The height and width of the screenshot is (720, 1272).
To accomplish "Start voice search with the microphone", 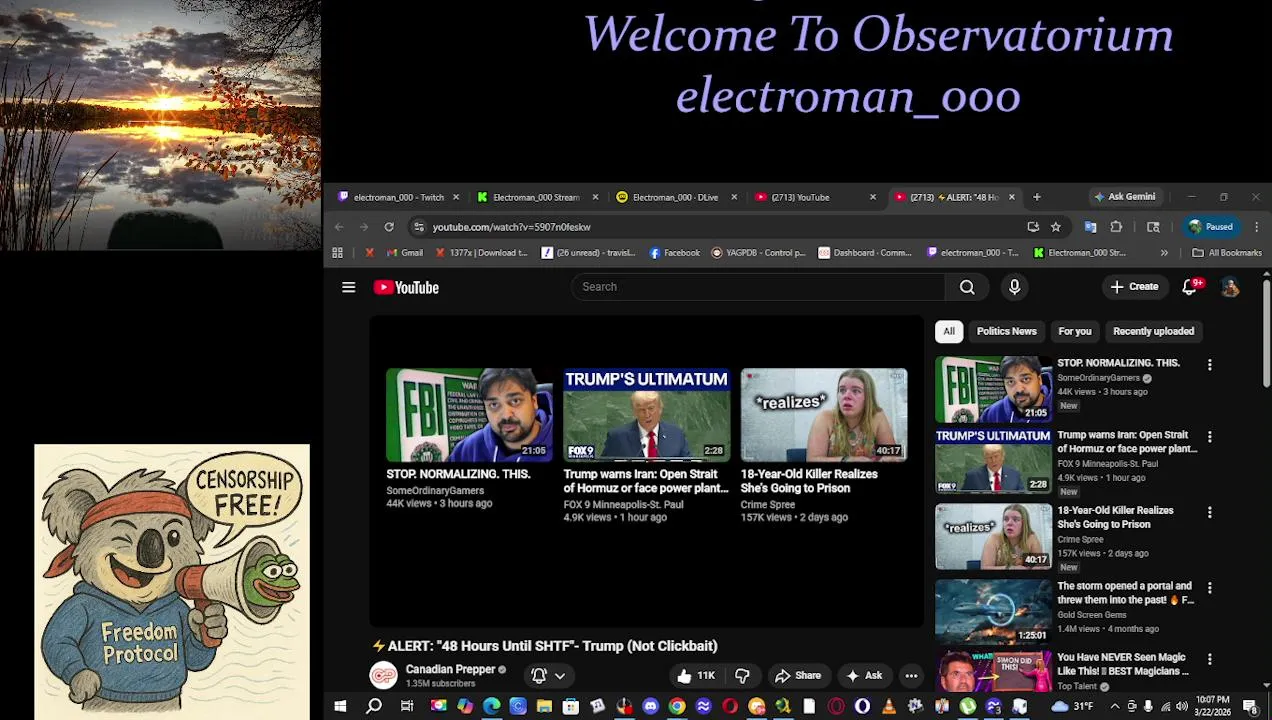I will pyautogui.click(x=1014, y=287).
